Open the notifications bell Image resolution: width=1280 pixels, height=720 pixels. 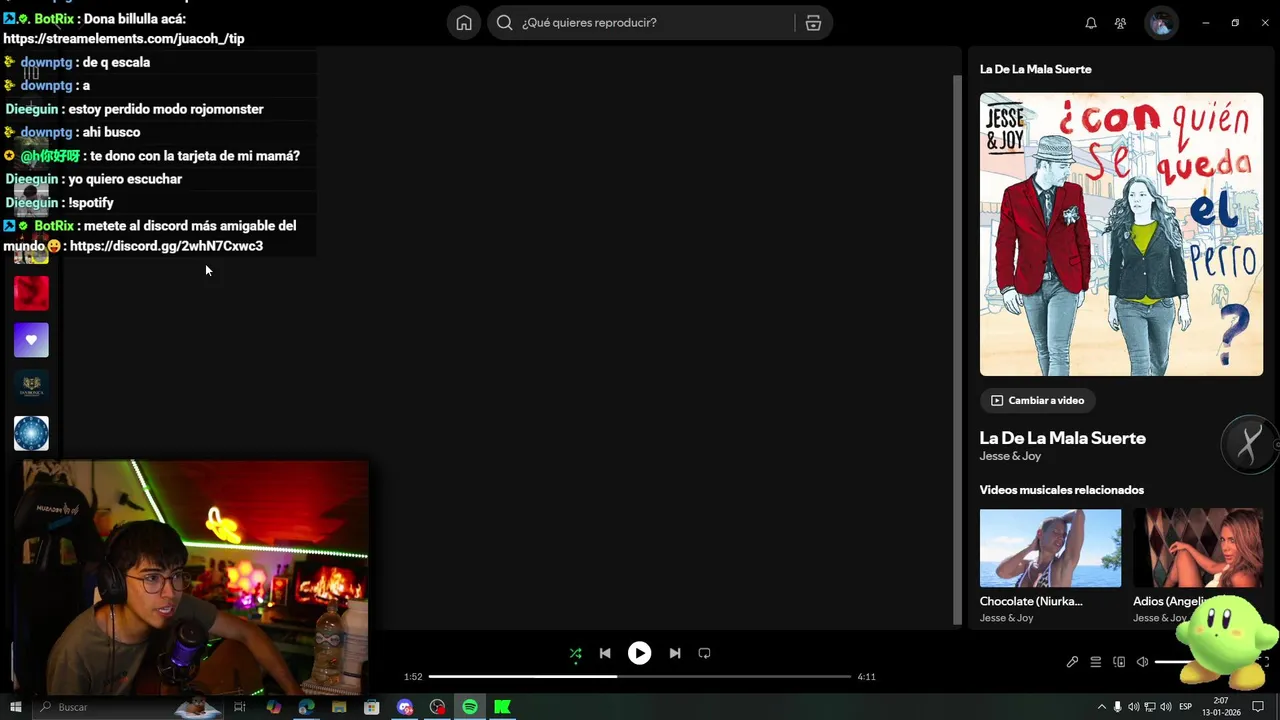coord(1091,23)
